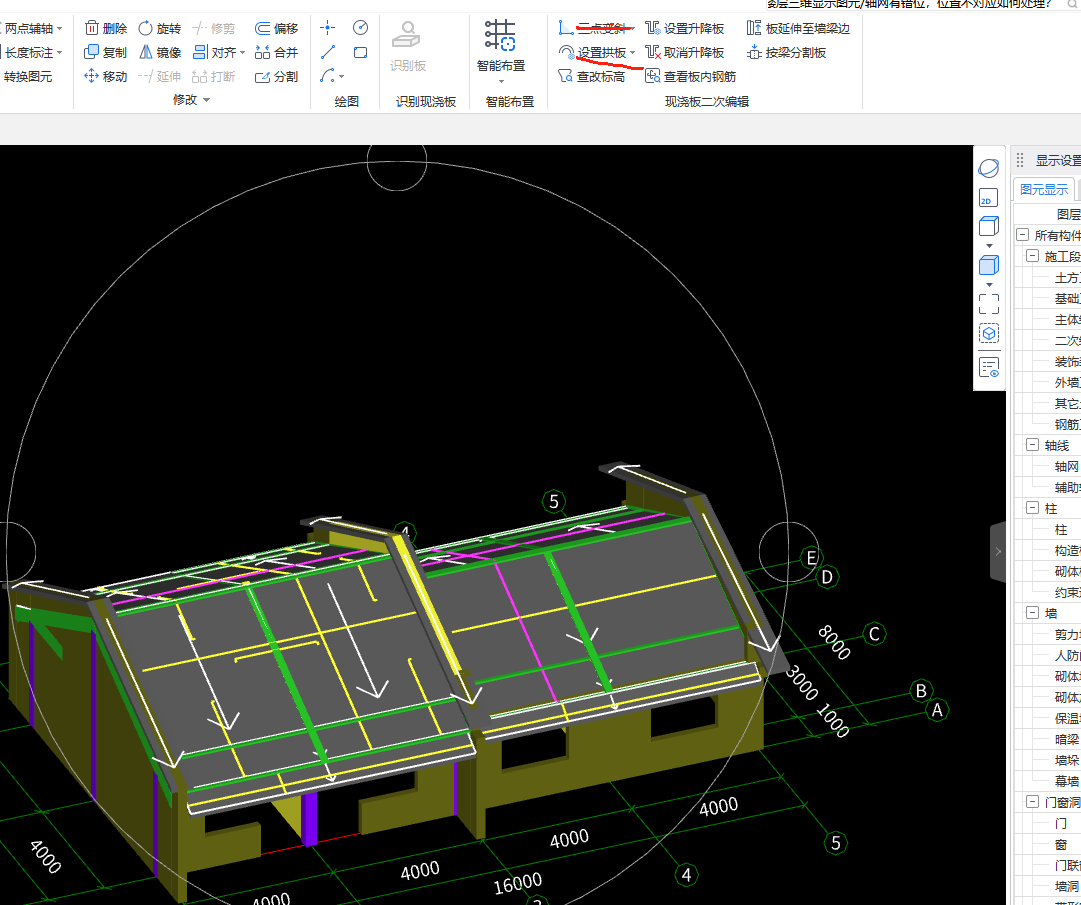1081x905 pixels.
Task: Select the 窗 tree row
Action: pos(1062,844)
